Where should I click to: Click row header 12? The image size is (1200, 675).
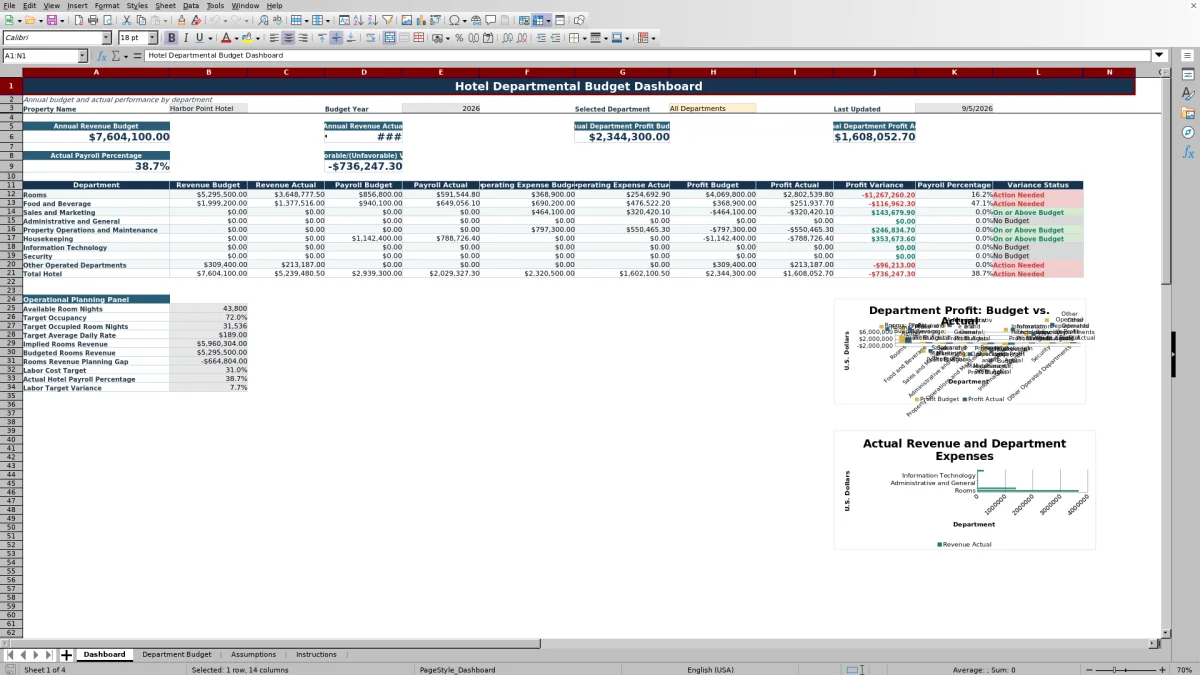coord(10,195)
